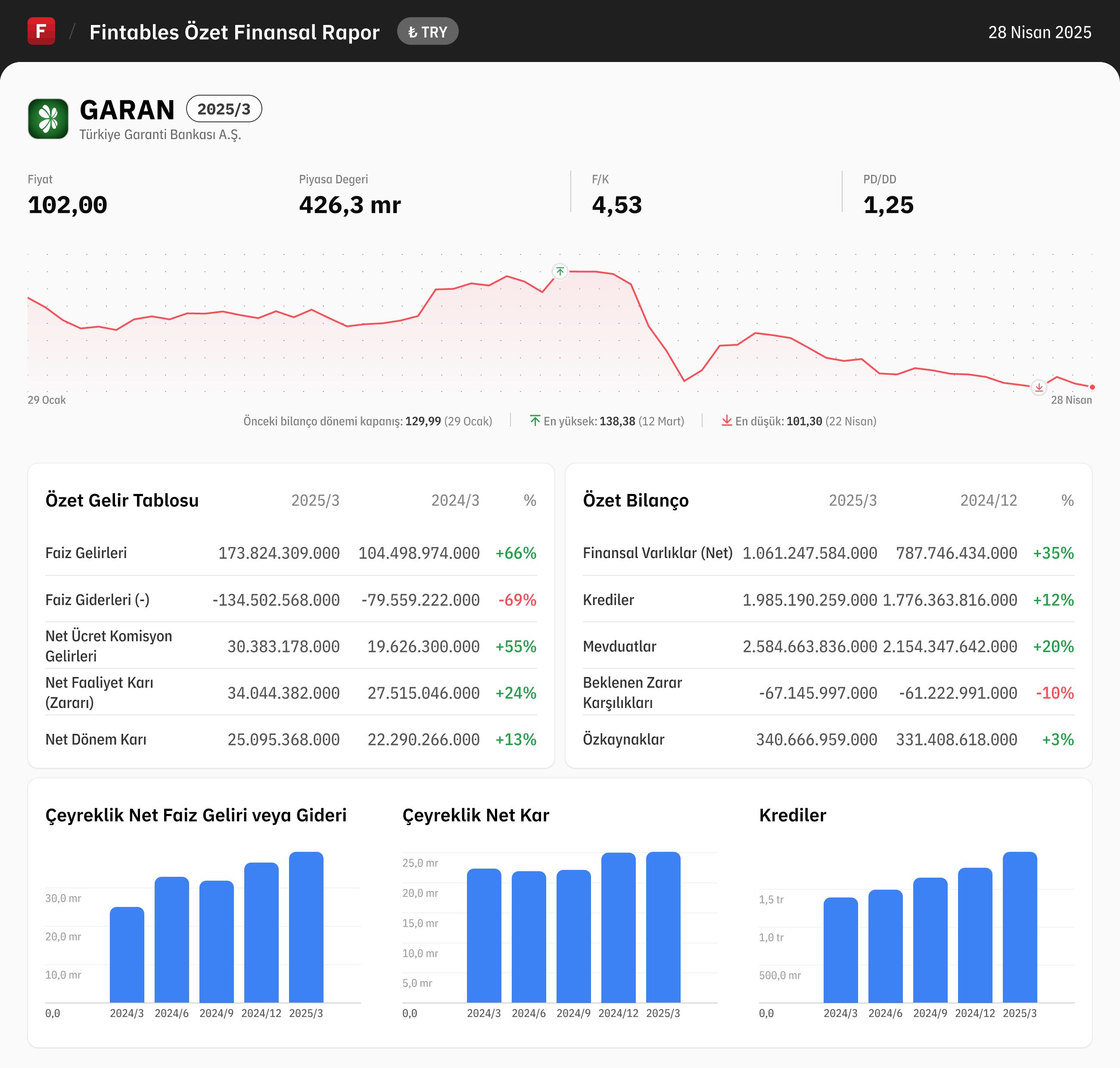Click the Özet Gelir Tablosu heading
Image resolution: width=1120 pixels, height=1068 pixels.
pos(122,500)
